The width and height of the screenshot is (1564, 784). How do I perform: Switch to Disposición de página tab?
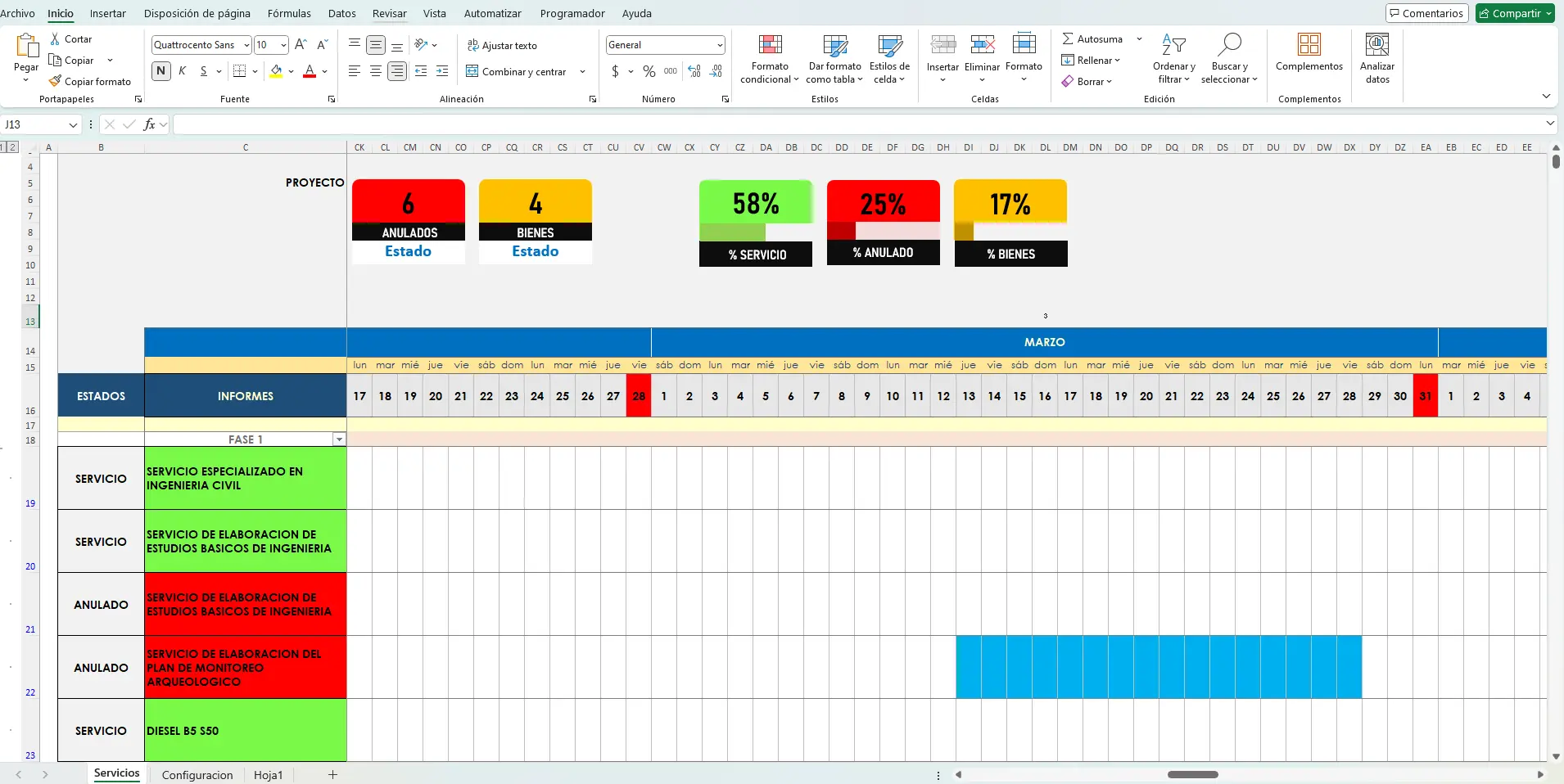pyautogui.click(x=197, y=13)
